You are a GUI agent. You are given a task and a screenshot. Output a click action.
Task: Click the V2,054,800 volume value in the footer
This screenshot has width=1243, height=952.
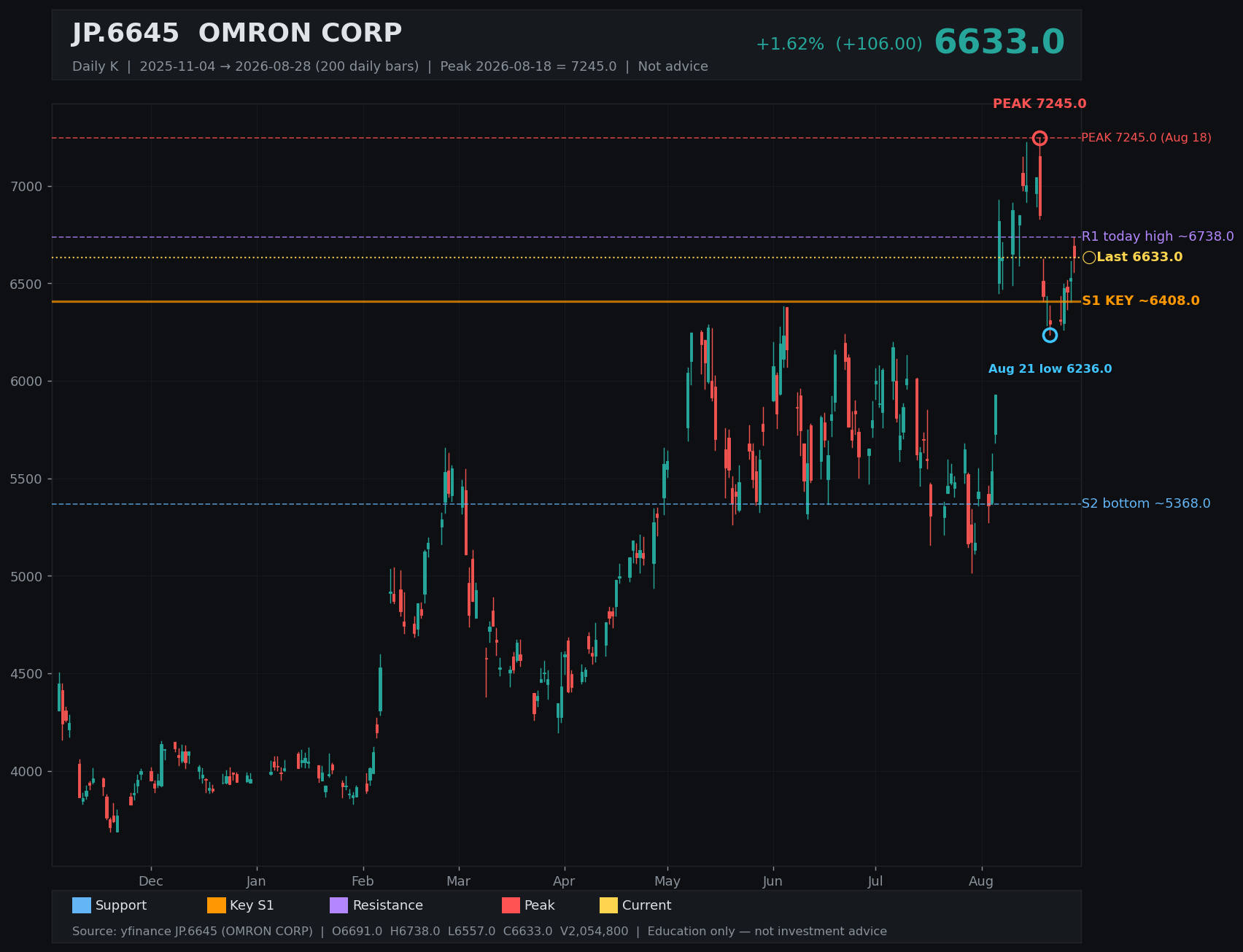tap(595, 932)
